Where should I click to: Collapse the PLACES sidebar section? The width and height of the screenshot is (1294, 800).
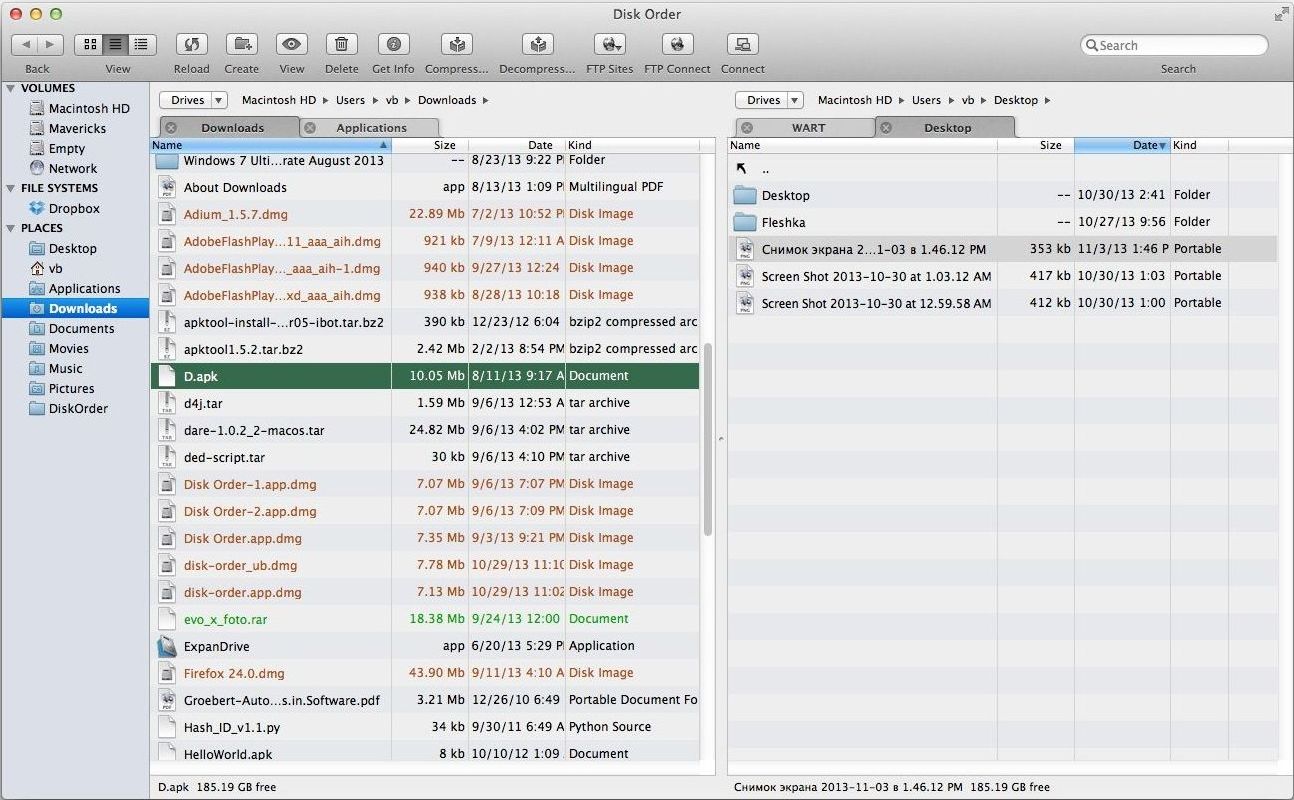tap(11, 228)
